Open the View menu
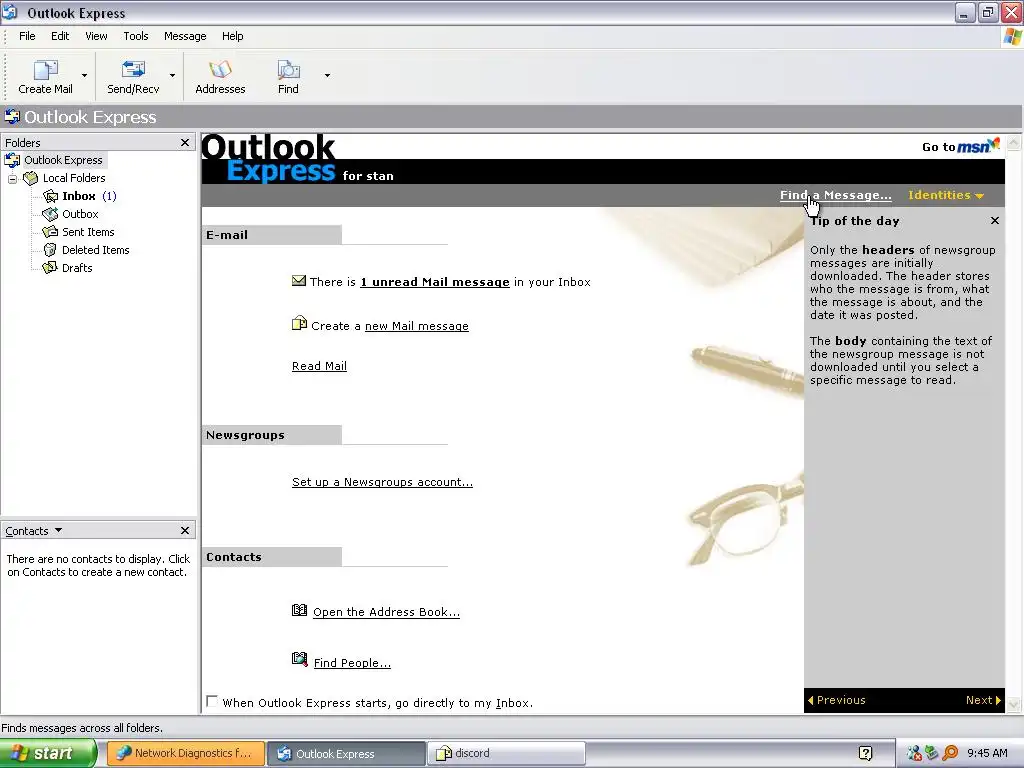This screenshot has height=768, width=1024. pos(96,36)
